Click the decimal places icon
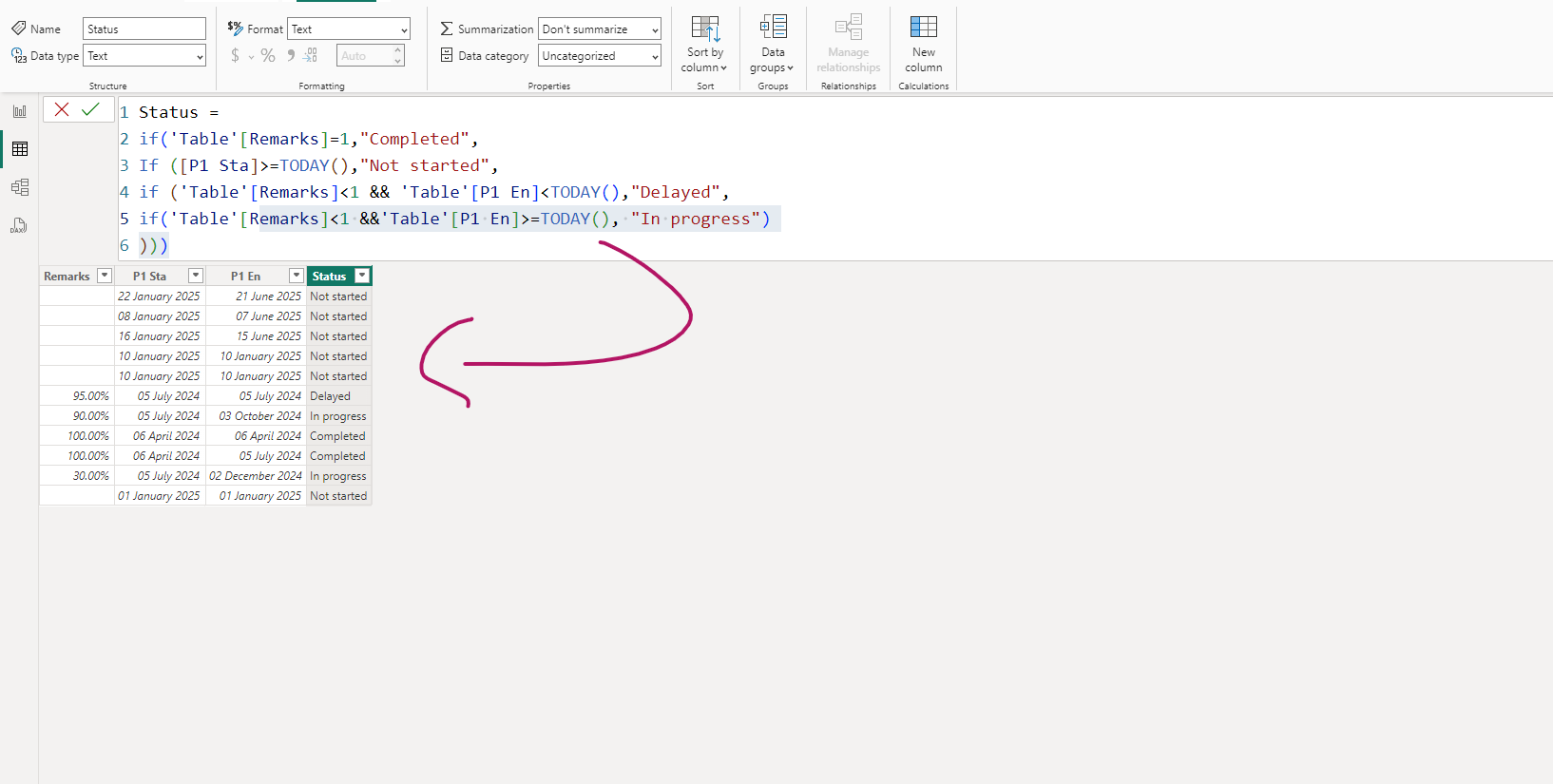This screenshot has width=1553, height=784. pyautogui.click(x=311, y=56)
